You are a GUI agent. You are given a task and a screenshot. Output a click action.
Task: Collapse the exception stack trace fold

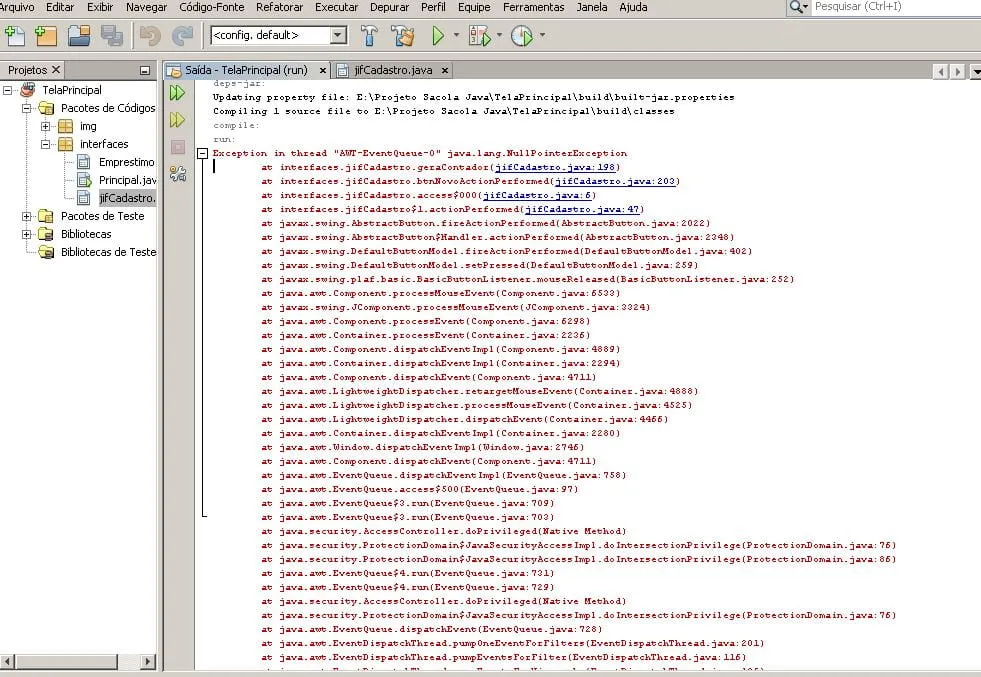point(203,153)
